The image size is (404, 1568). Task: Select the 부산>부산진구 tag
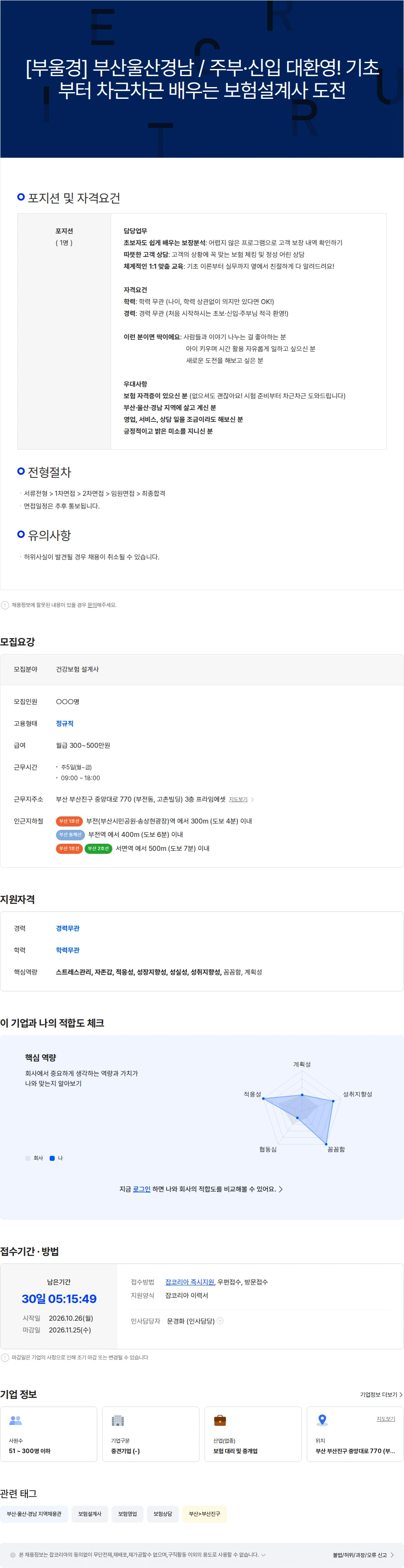pos(205,1514)
